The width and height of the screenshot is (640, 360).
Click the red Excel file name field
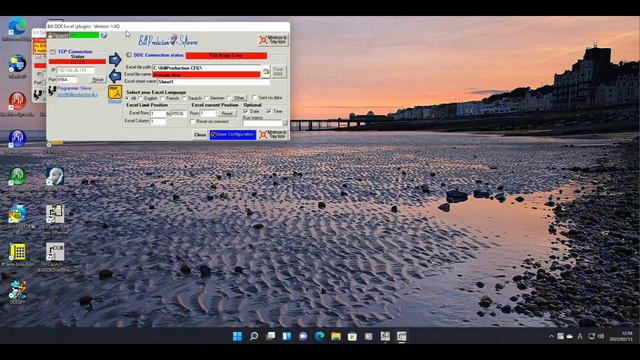pos(206,75)
